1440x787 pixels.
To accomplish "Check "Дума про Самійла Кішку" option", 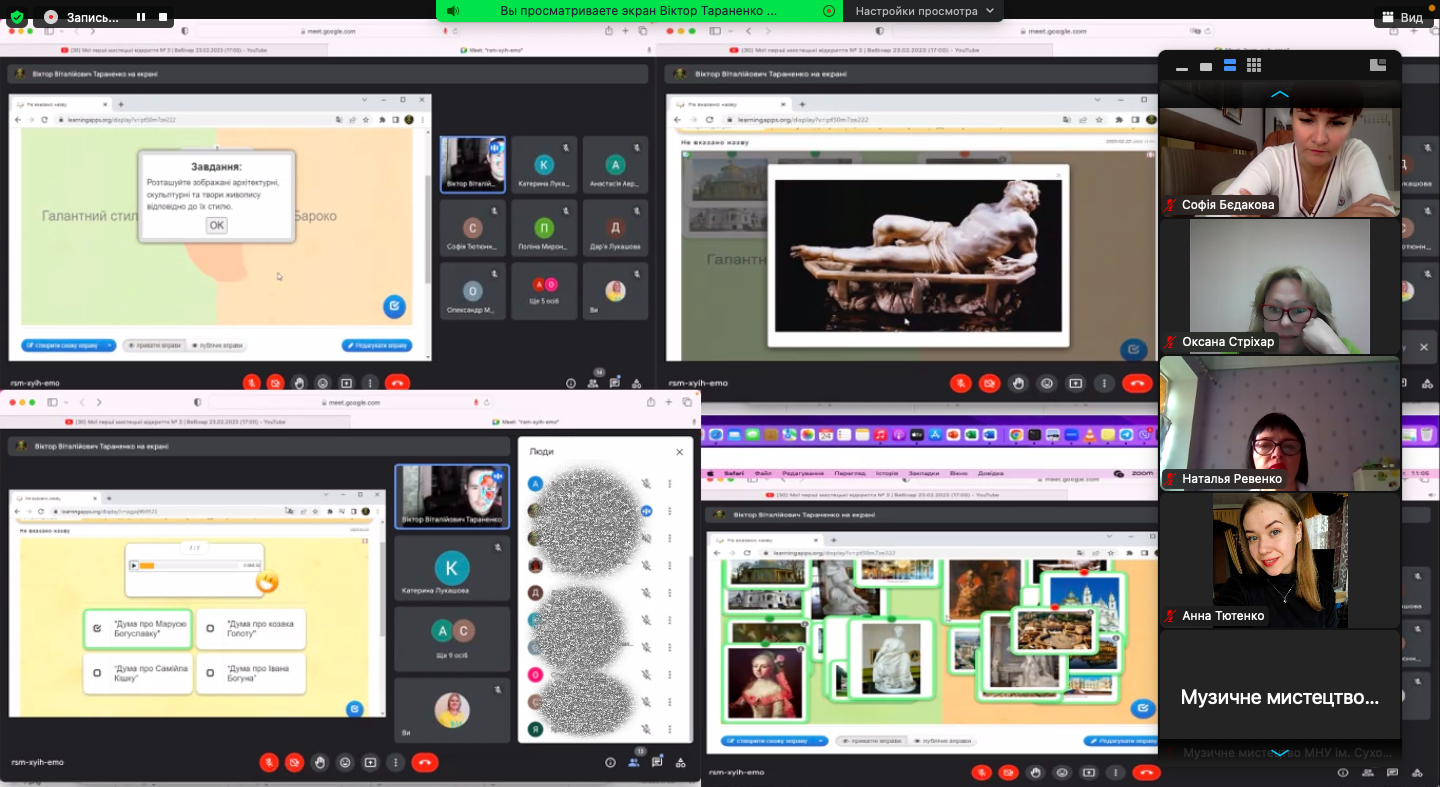I will coord(97,673).
